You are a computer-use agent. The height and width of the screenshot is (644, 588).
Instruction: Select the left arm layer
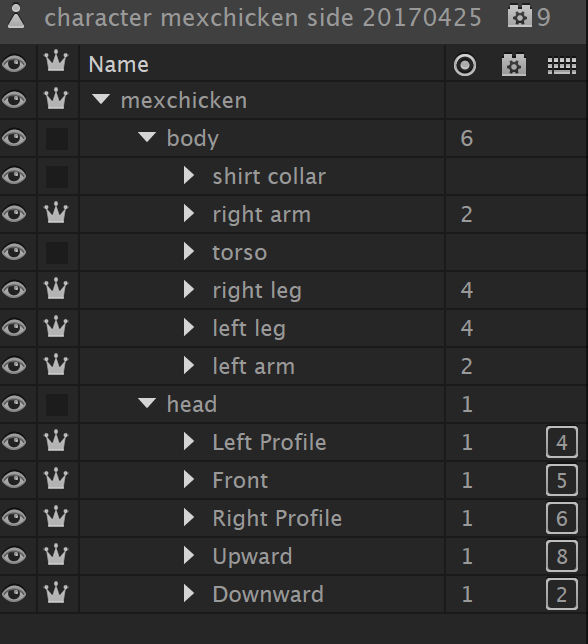click(253, 366)
